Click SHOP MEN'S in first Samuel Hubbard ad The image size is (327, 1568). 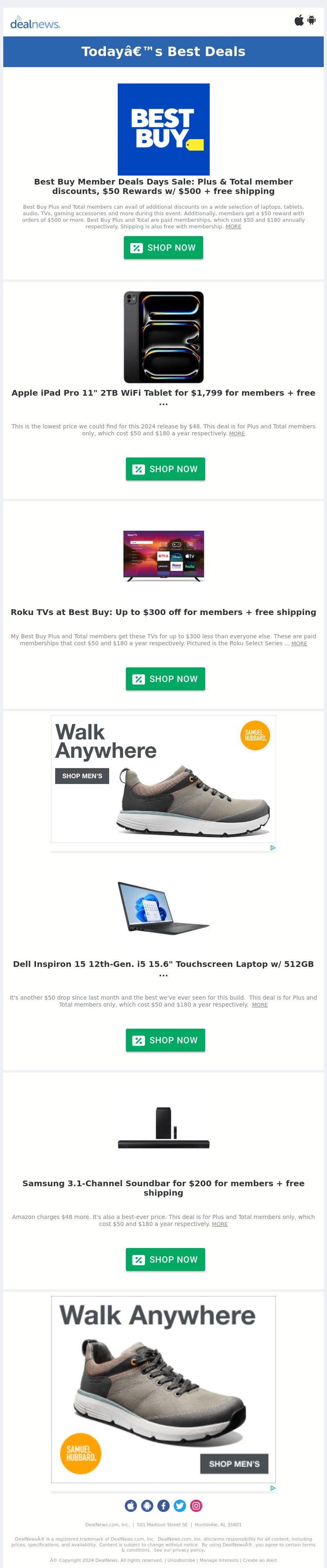82,776
